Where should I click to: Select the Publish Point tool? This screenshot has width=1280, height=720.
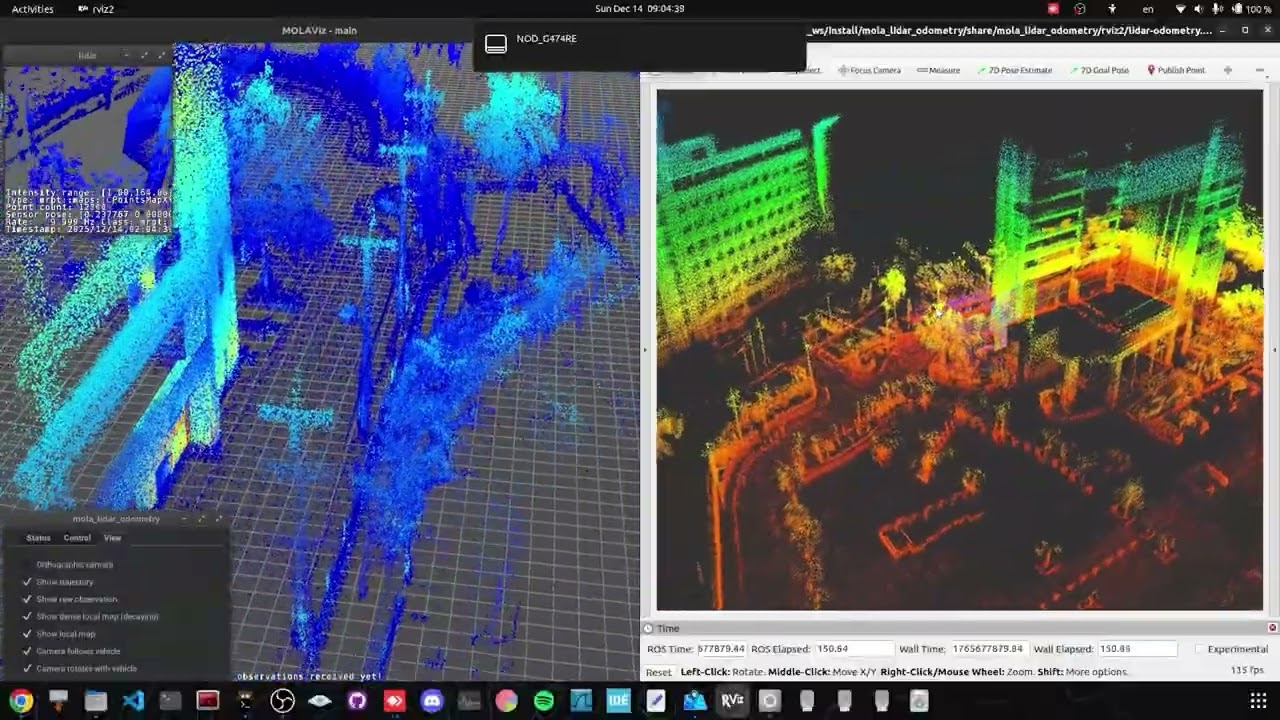[x=1176, y=70]
